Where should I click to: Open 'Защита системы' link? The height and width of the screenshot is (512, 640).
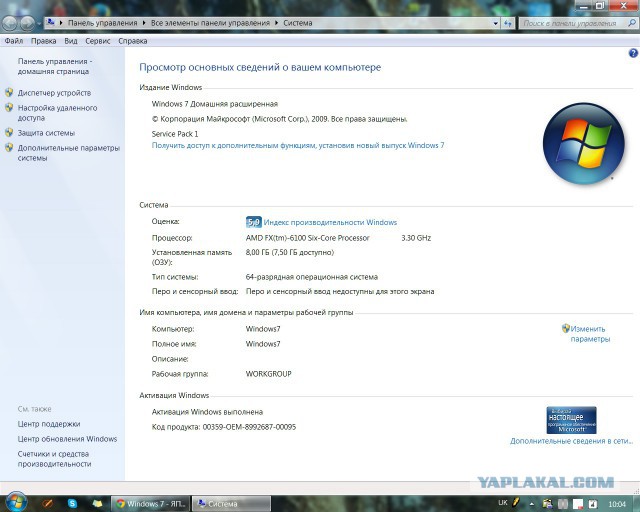click(46, 133)
